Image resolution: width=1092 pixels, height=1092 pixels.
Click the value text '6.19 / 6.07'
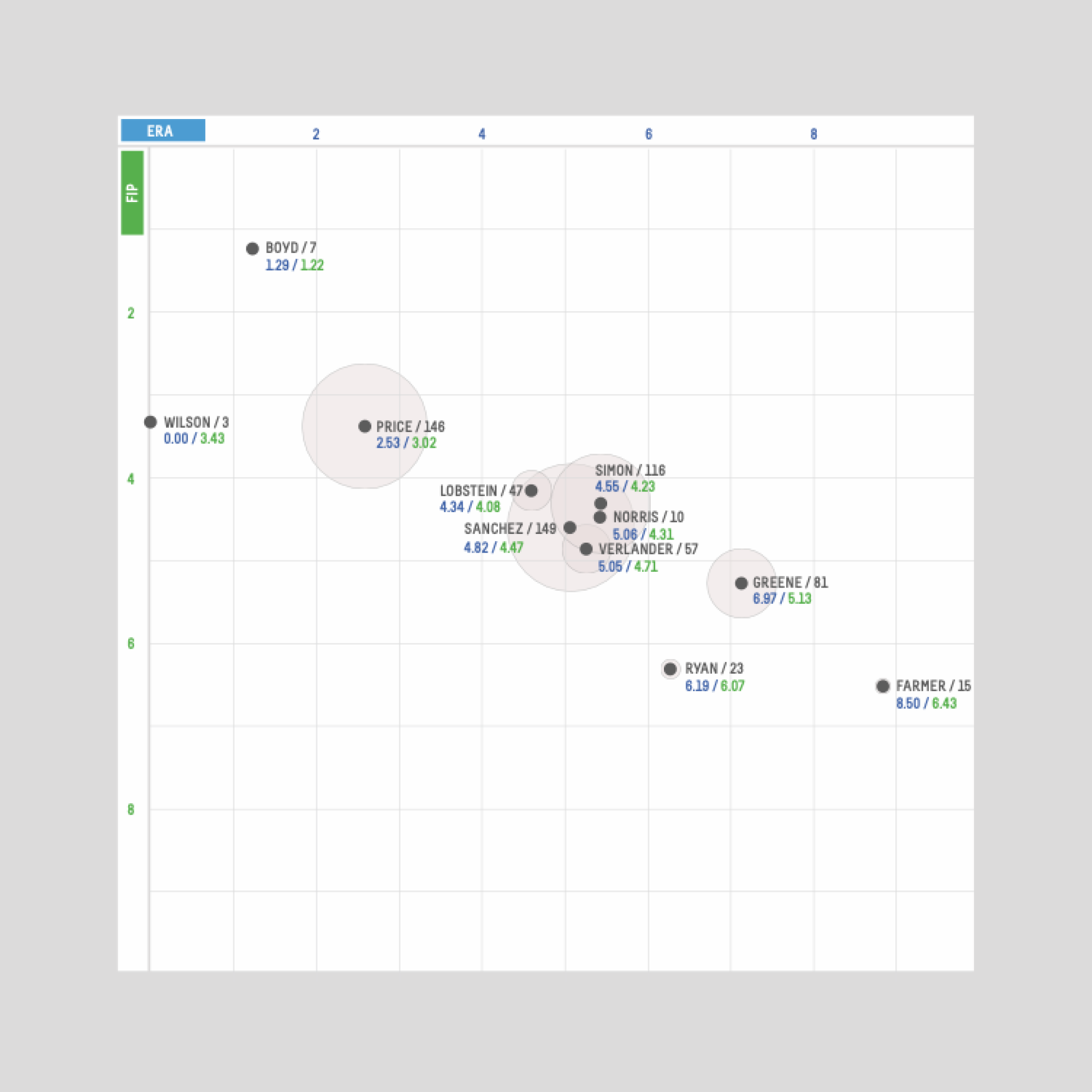715,687
